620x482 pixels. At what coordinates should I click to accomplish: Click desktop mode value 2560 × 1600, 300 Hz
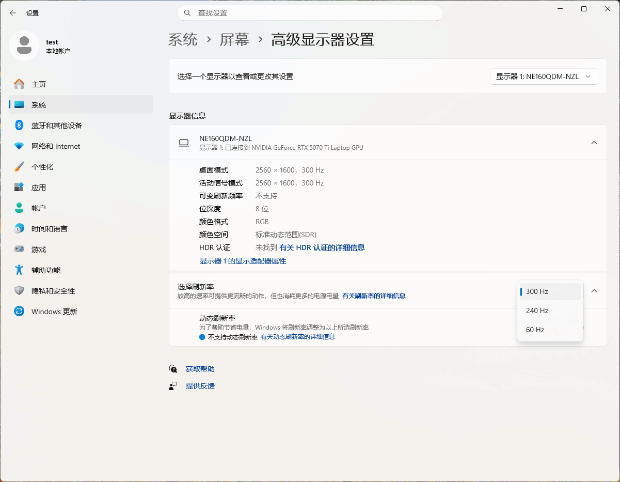tap(290, 170)
